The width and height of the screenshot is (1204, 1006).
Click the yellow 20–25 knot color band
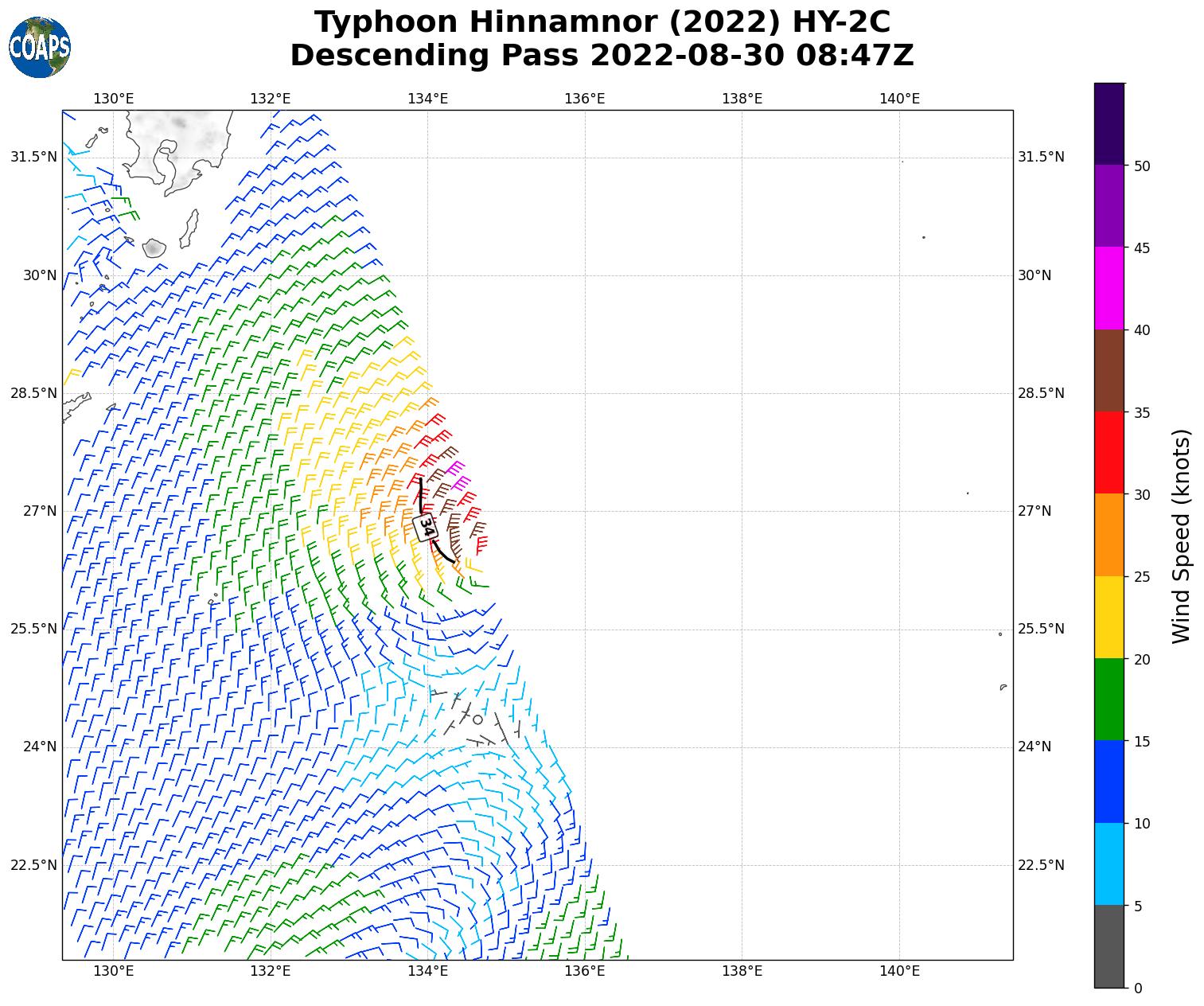tap(1109, 617)
